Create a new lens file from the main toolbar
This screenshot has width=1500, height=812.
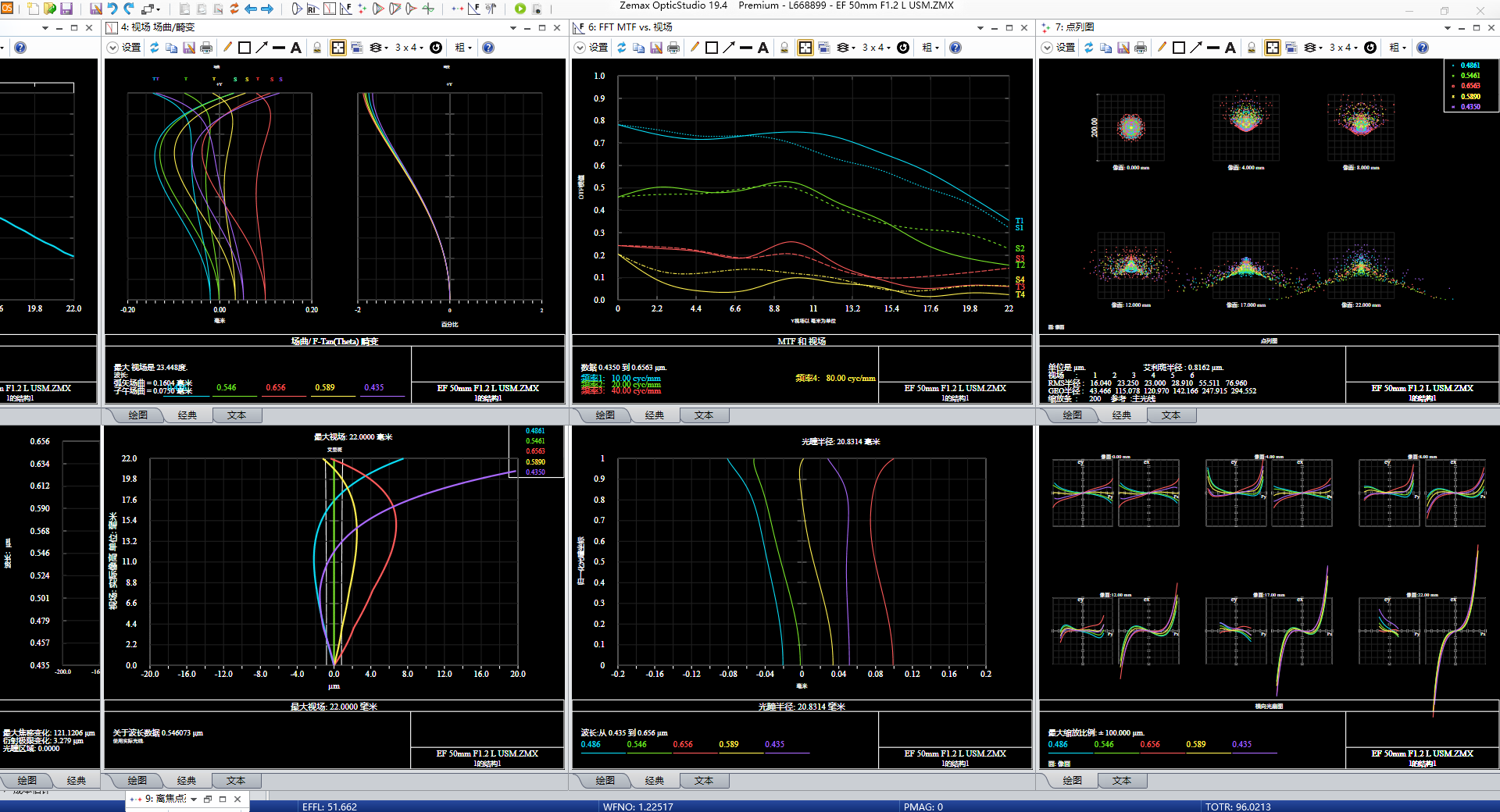pos(34,9)
